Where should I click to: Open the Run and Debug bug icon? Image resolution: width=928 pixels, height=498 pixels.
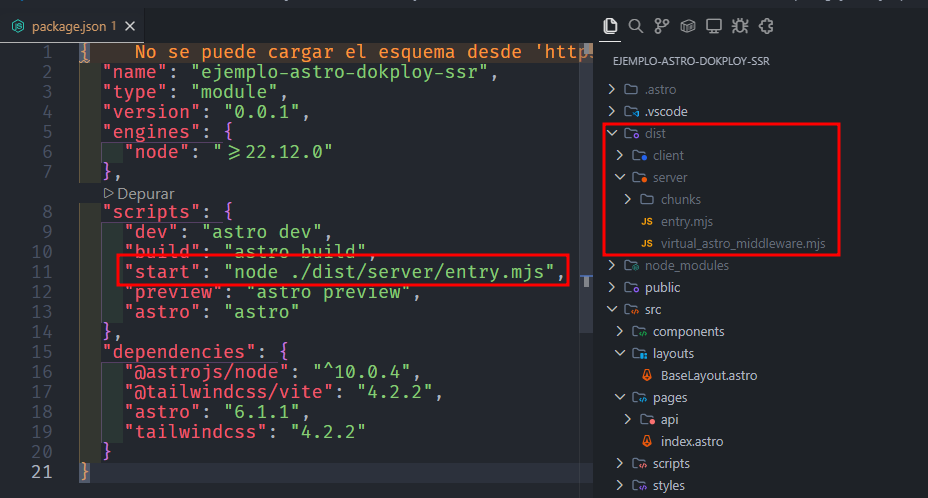pyautogui.click(x=740, y=26)
